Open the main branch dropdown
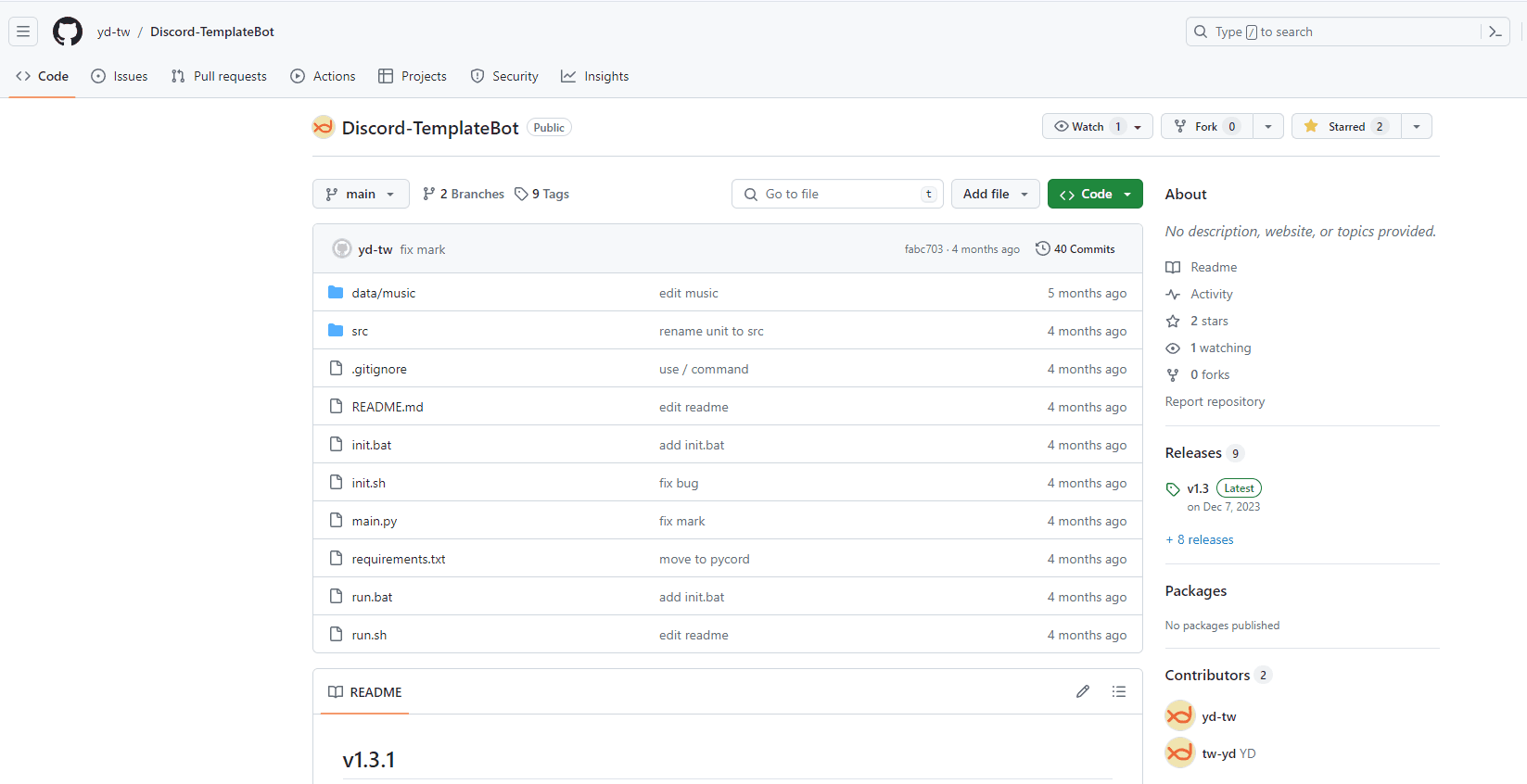The height and width of the screenshot is (784, 1527). [361, 194]
